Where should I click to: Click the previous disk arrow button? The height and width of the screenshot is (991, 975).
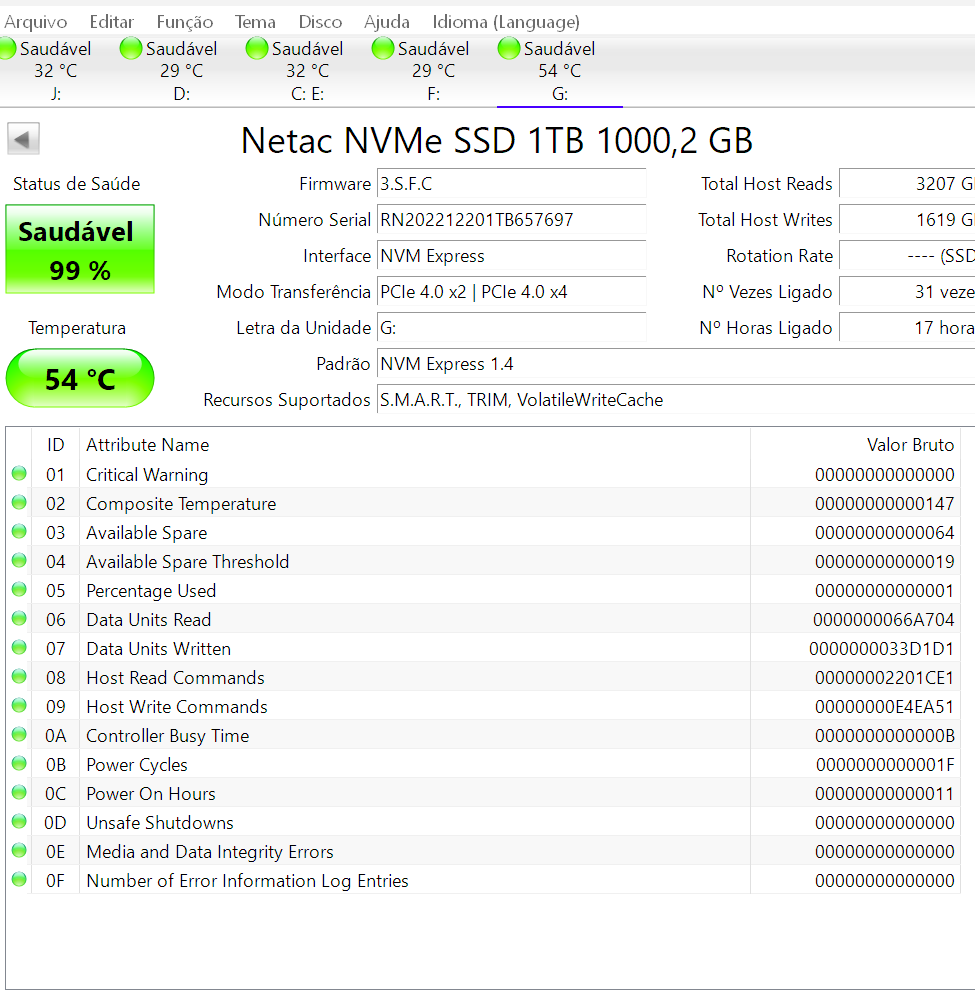tap(23, 139)
